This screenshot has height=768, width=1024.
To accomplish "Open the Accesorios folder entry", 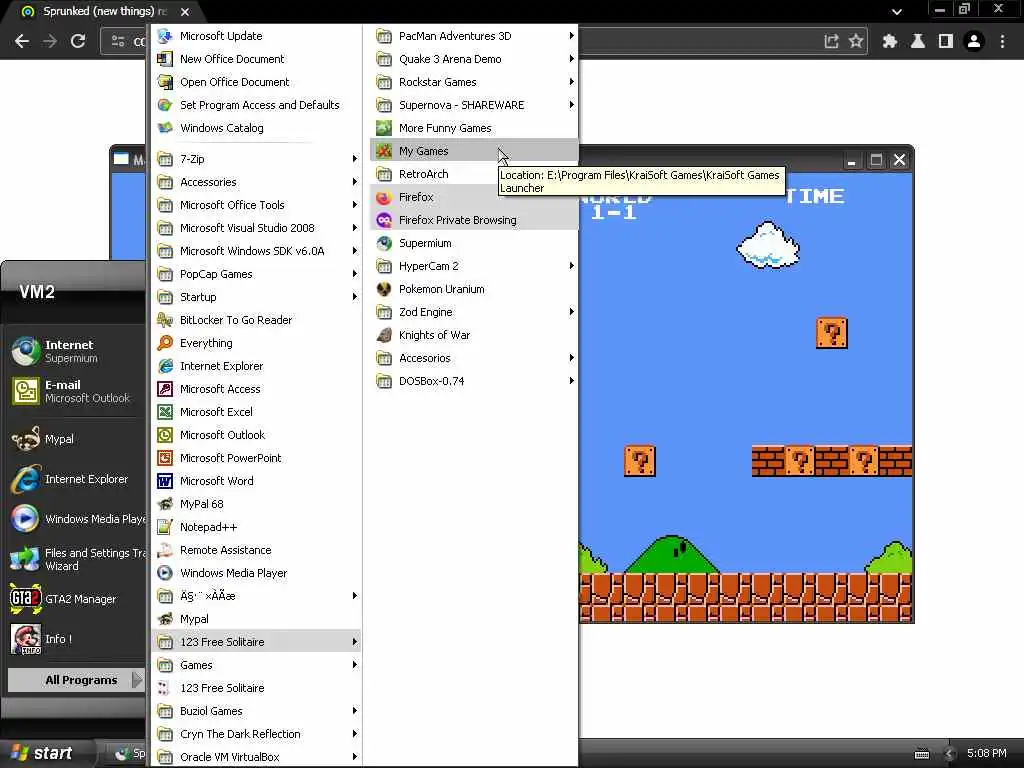I will click(x=474, y=358).
